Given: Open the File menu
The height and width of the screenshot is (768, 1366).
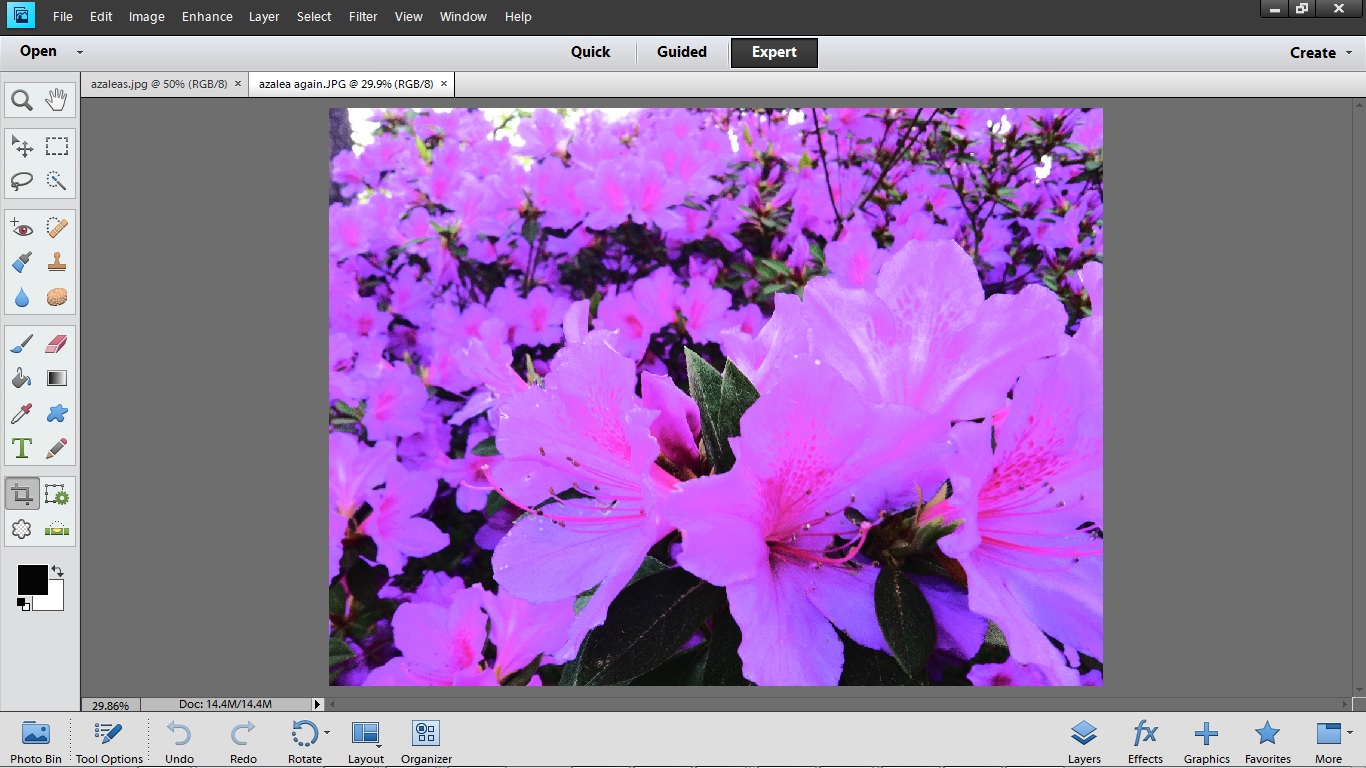Looking at the screenshot, I should [62, 17].
